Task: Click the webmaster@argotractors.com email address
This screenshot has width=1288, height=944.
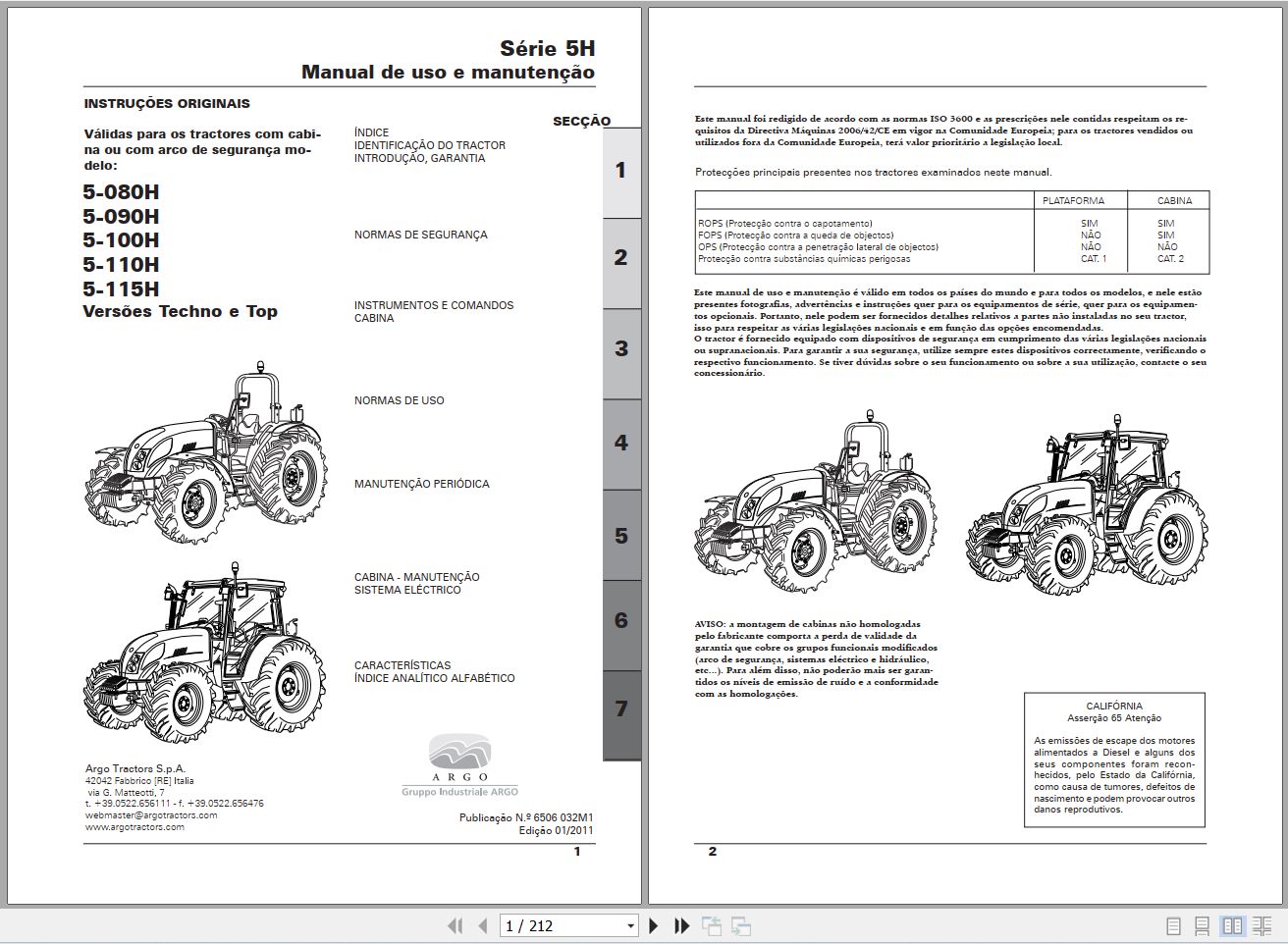Action: pos(151,815)
